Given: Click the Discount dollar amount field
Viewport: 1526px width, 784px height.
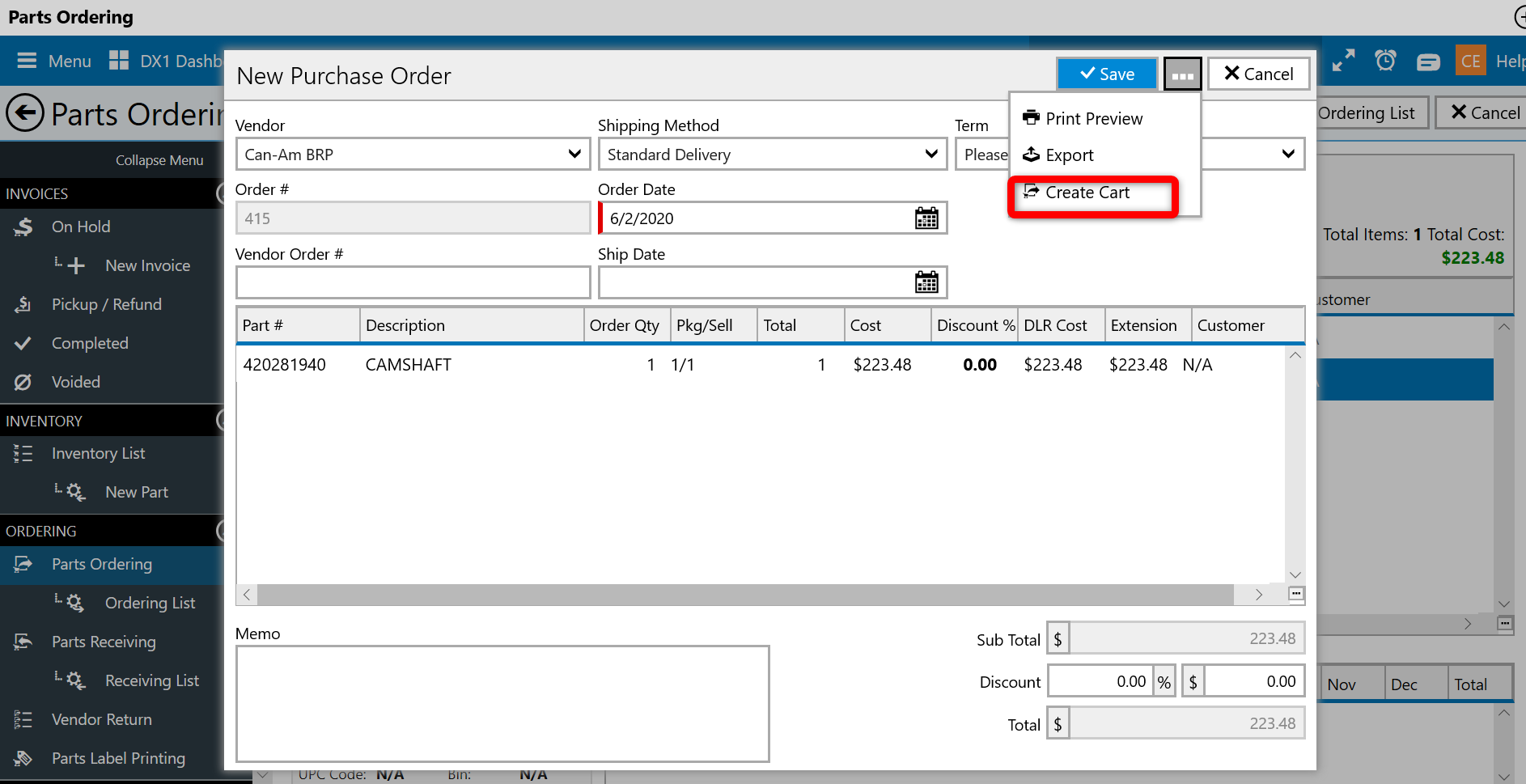Looking at the screenshot, I should click(x=1254, y=681).
